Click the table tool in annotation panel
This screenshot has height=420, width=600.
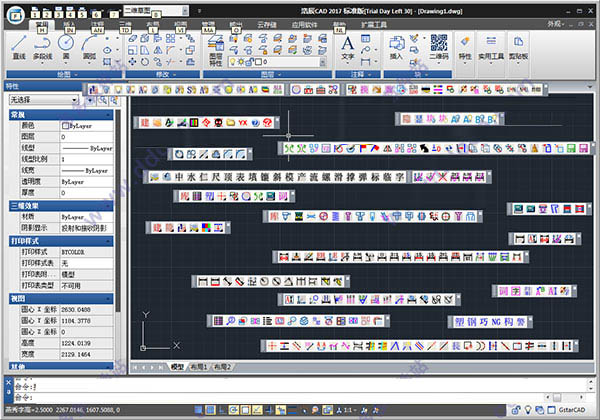(366, 38)
